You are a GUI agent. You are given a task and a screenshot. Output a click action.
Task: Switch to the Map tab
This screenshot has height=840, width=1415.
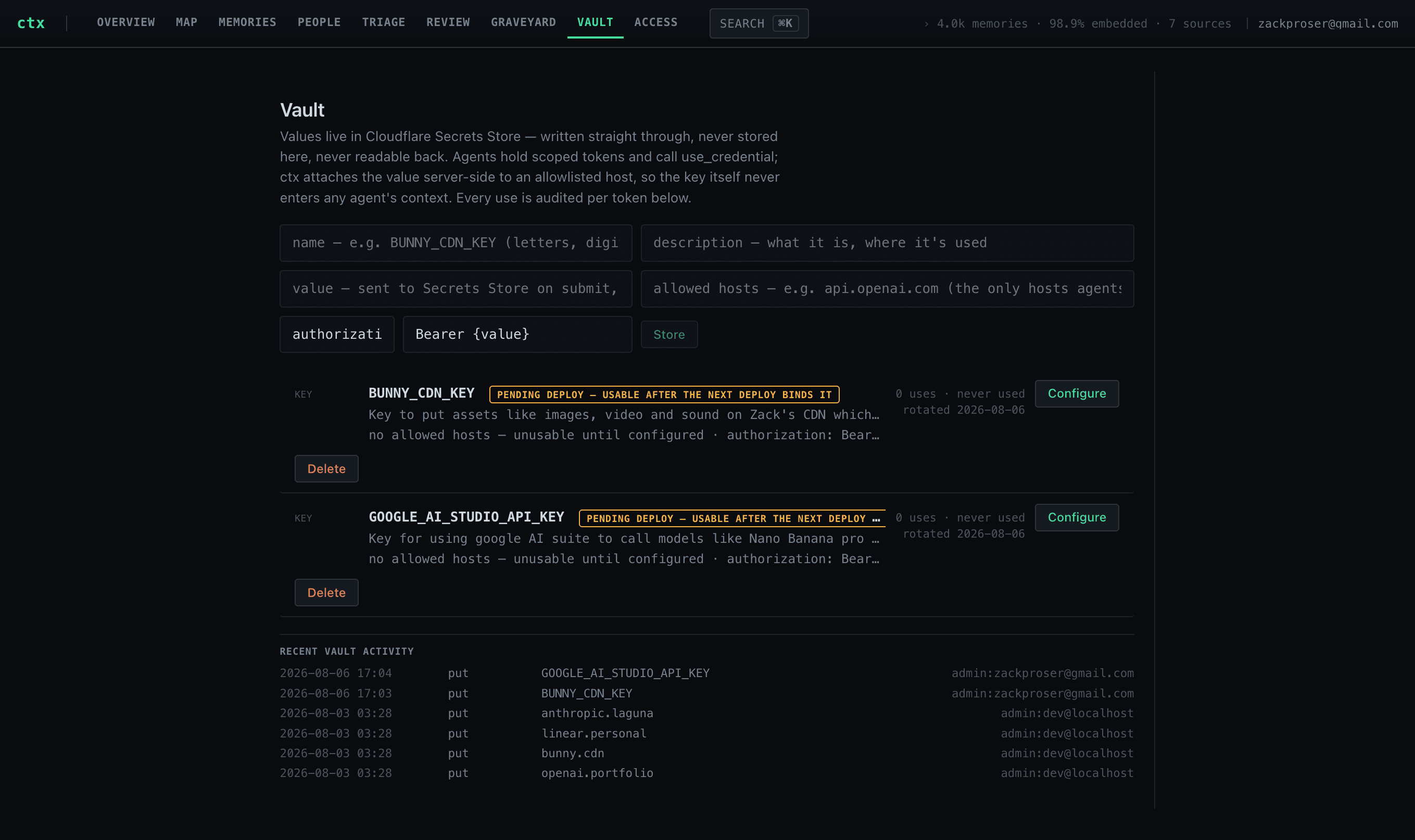[x=186, y=23]
